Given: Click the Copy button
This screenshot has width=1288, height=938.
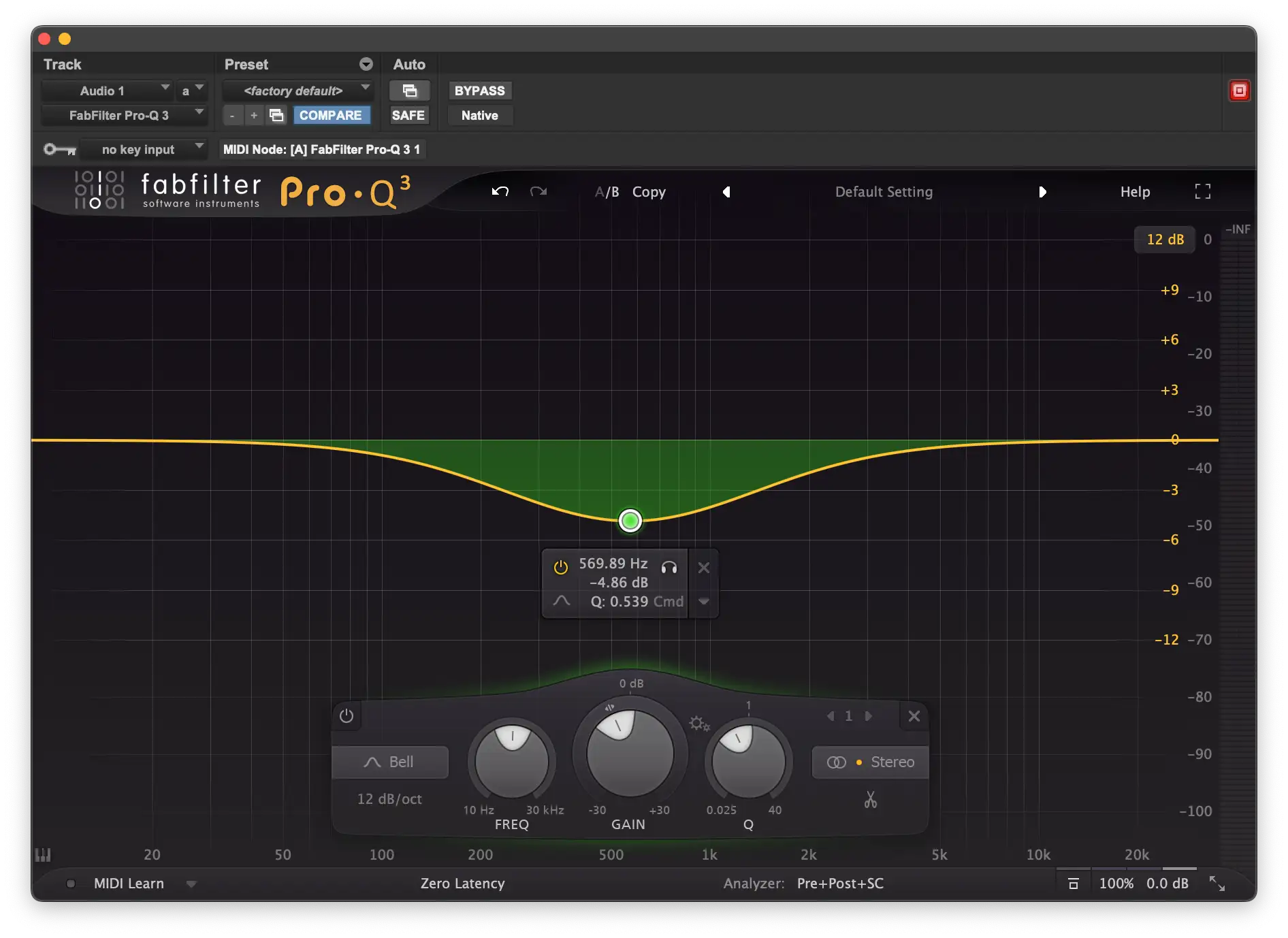Looking at the screenshot, I should pos(649,192).
